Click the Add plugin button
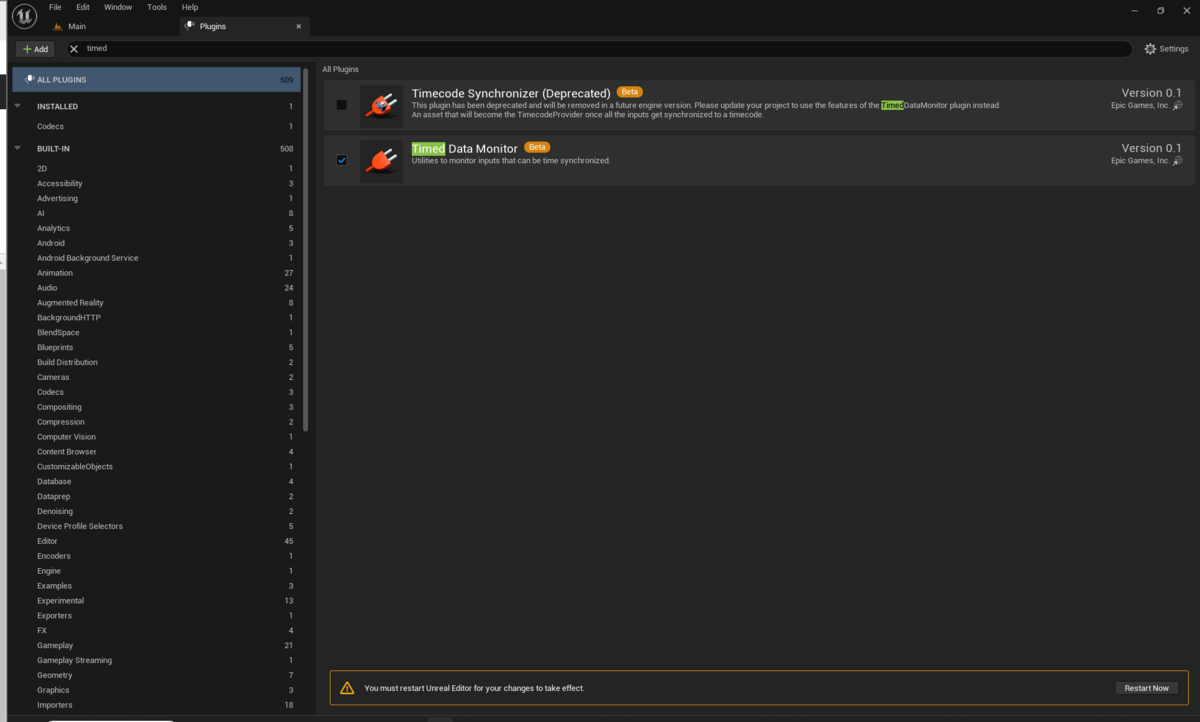The width and height of the screenshot is (1200, 722). tap(34, 49)
